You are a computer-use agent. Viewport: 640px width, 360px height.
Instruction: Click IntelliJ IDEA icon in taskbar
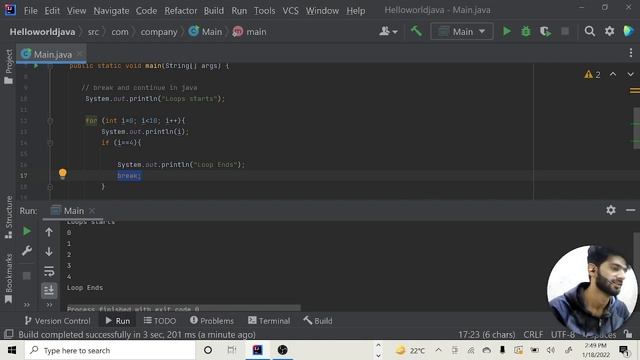coord(258,350)
